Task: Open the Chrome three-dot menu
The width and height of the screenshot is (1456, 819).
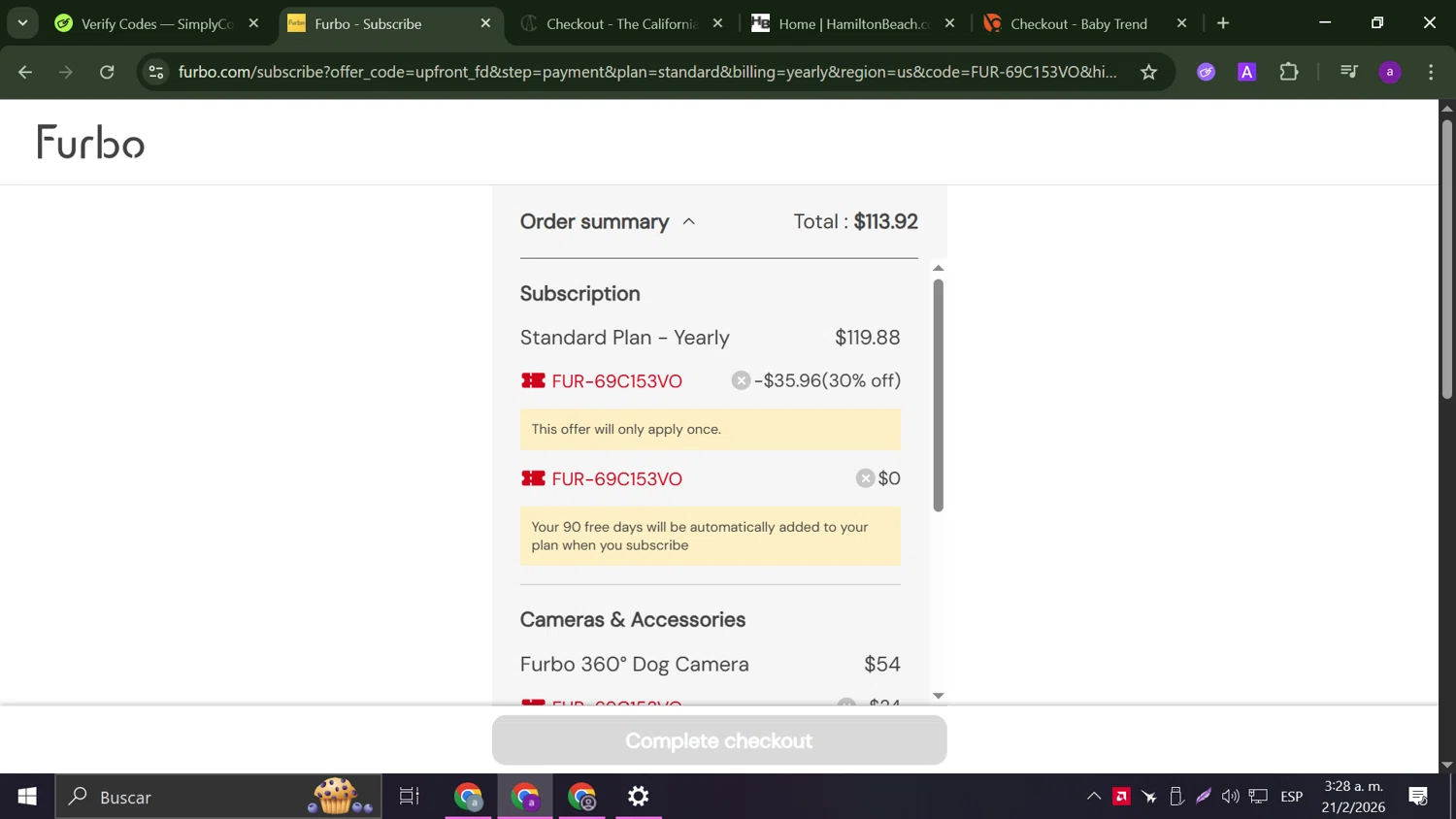Action: 1431,72
